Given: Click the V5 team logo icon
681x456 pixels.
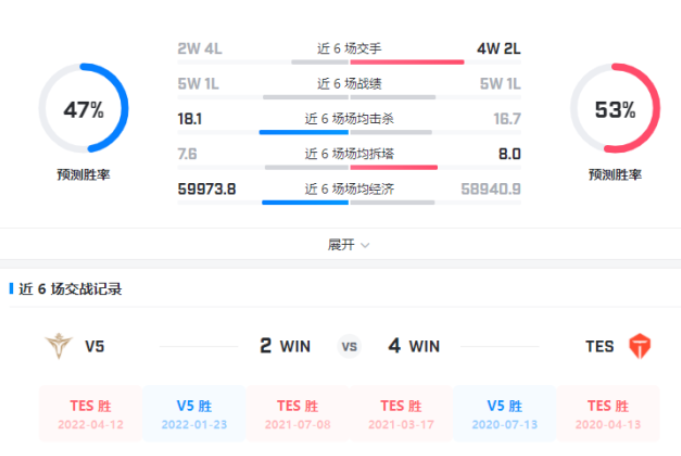Looking at the screenshot, I should point(59,346).
